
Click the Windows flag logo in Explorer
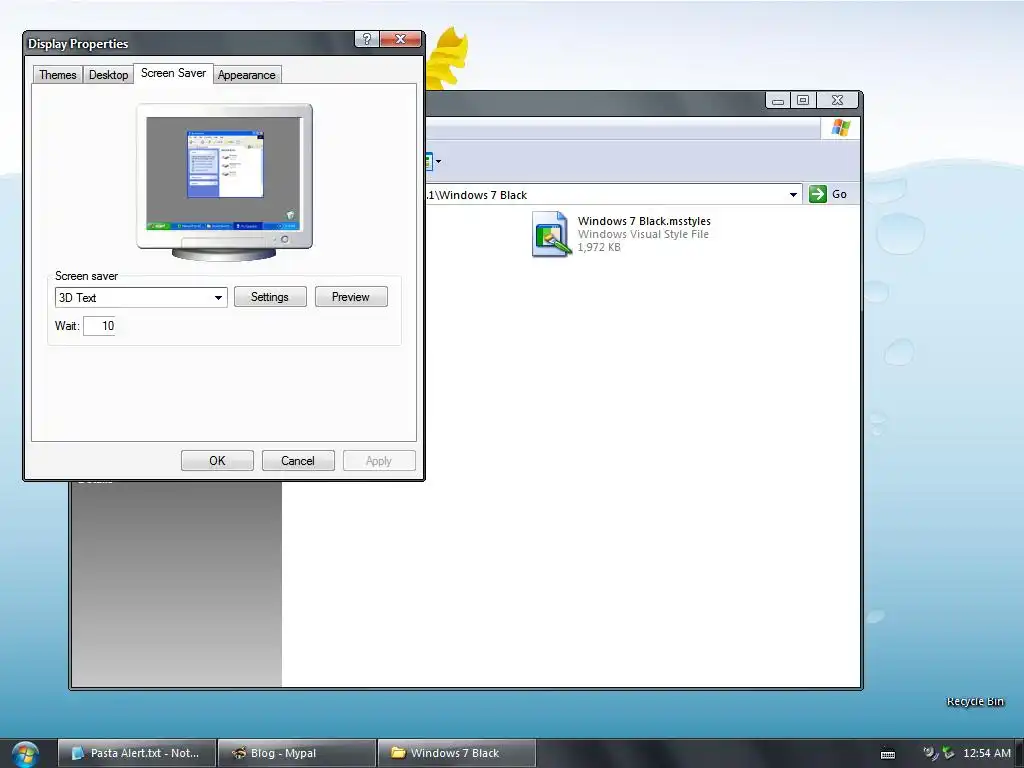click(x=840, y=128)
